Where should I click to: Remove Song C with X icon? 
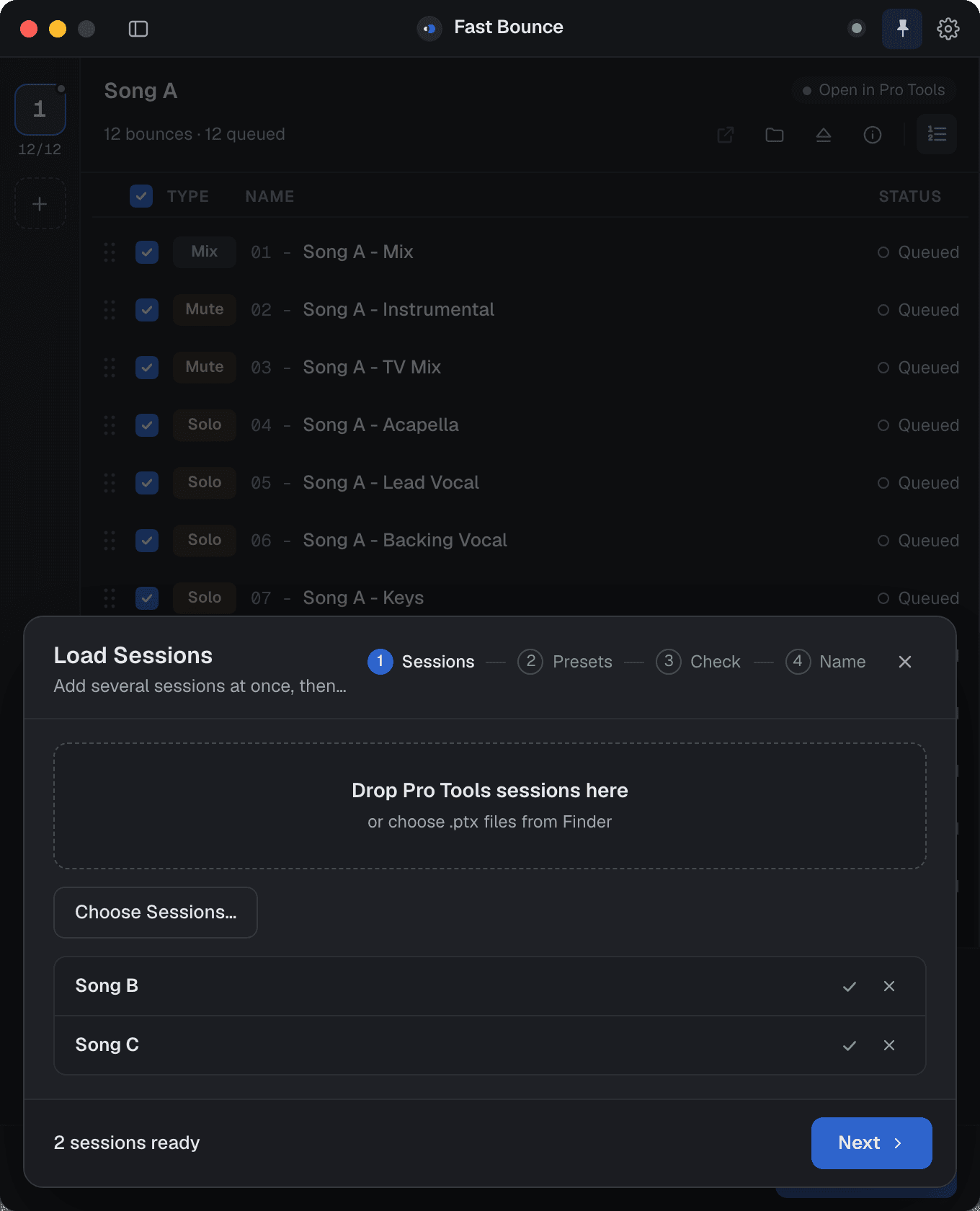pos(889,1045)
